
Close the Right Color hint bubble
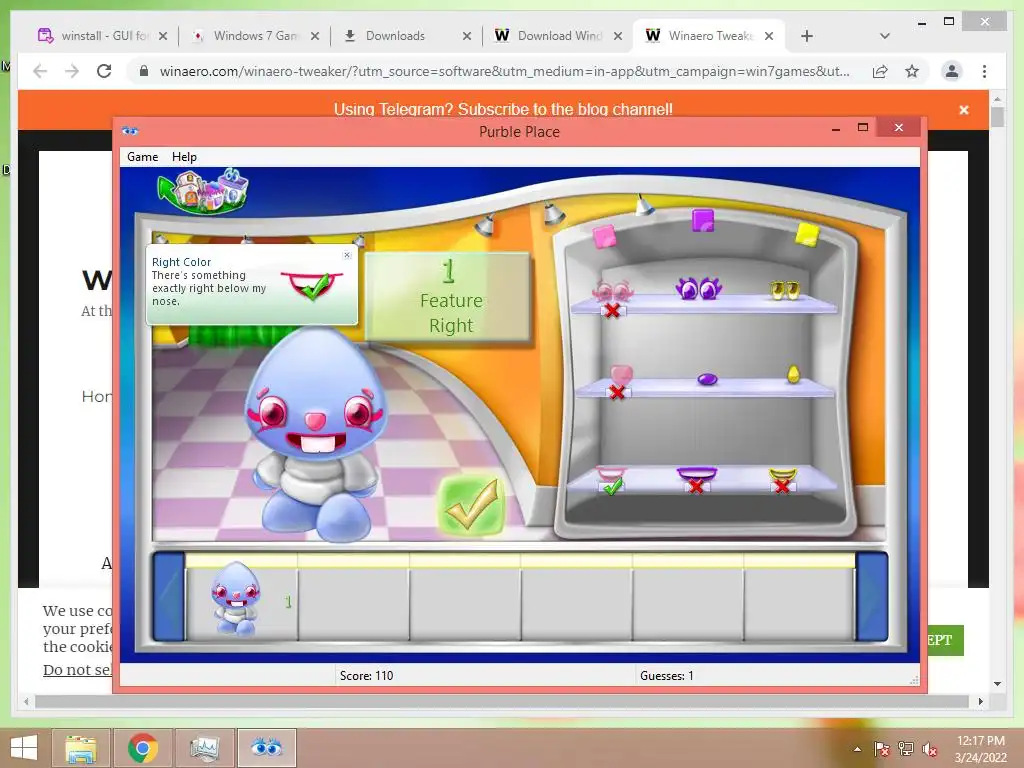[x=347, y=255]
